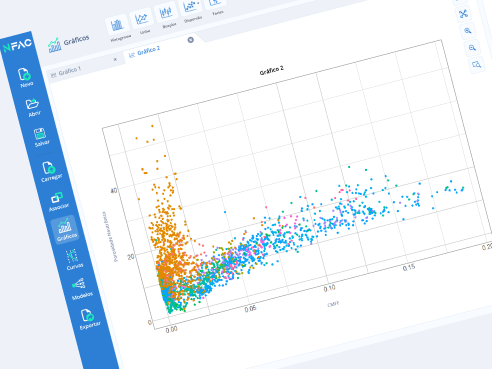Close the Gráfico 2 tab with round X

(x=191, y=40)
